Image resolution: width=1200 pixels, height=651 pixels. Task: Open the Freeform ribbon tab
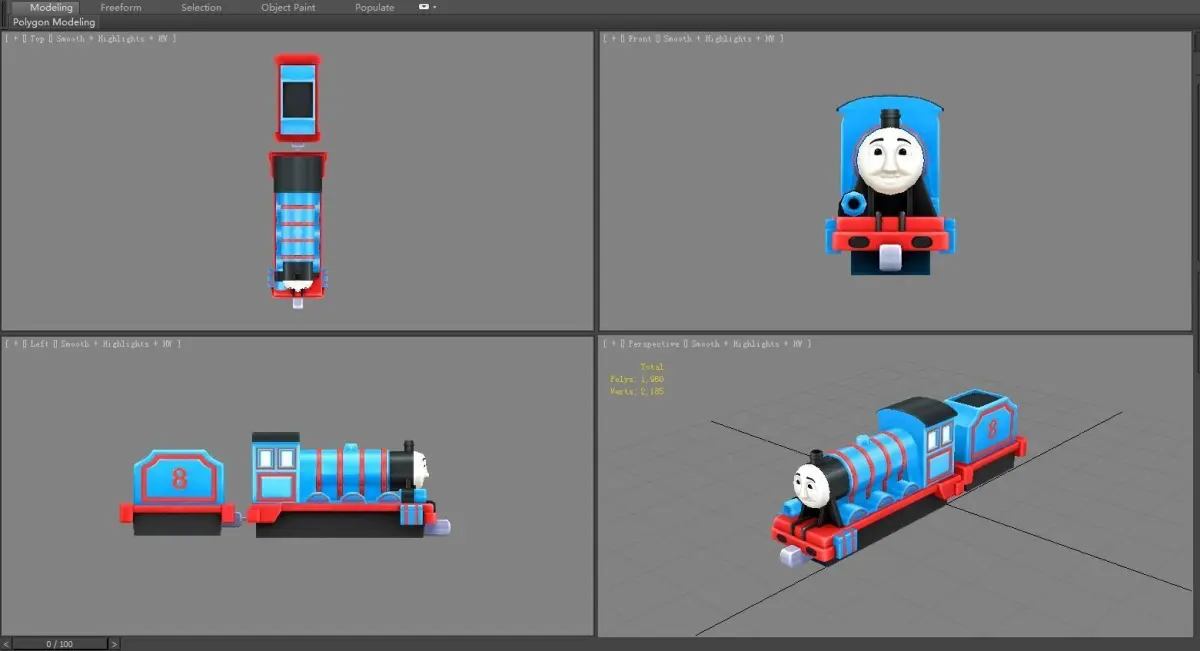point(121,7)
